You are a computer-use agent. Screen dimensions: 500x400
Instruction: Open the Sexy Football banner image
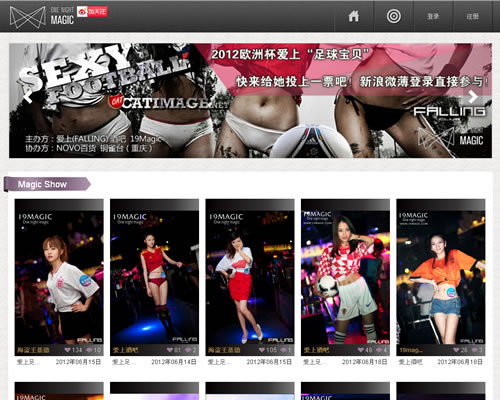point(250,100)
